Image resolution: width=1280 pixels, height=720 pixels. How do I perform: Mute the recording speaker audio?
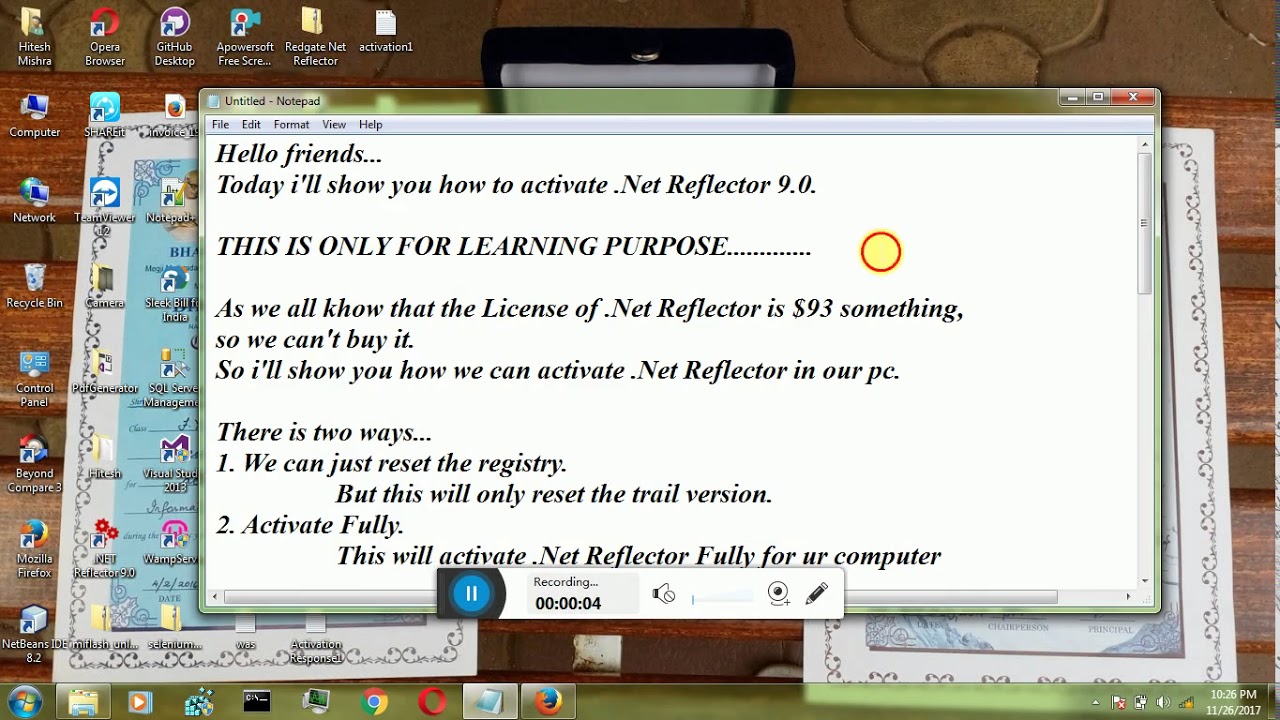tap(664, 594)
